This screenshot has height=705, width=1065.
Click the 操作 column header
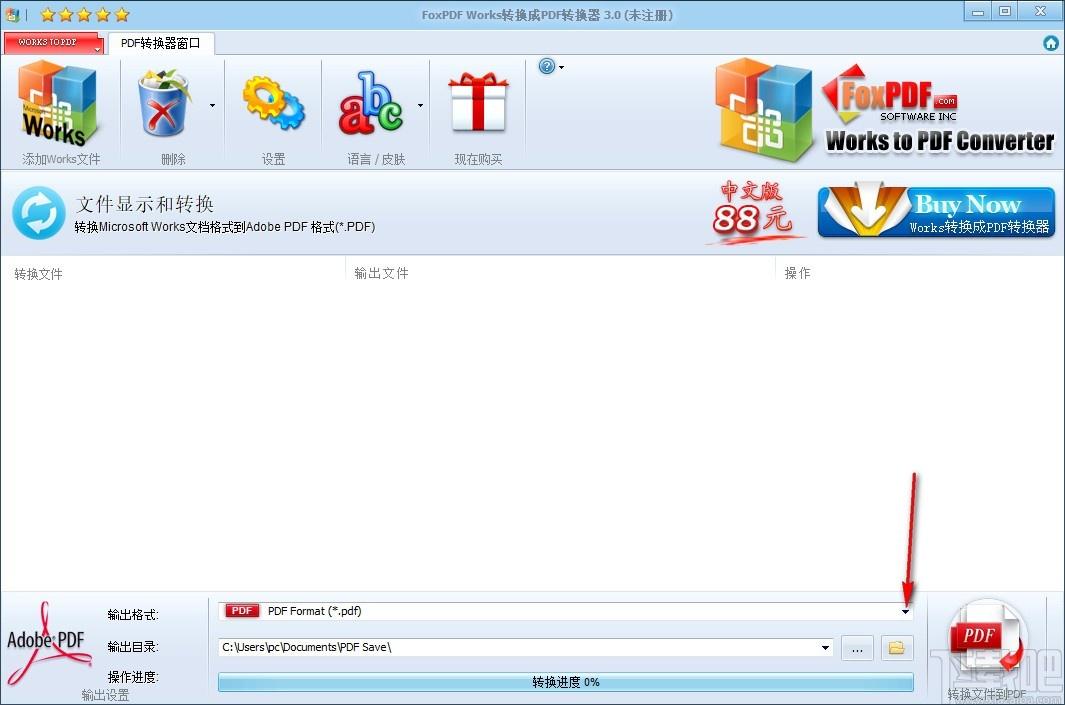(797, 273)
